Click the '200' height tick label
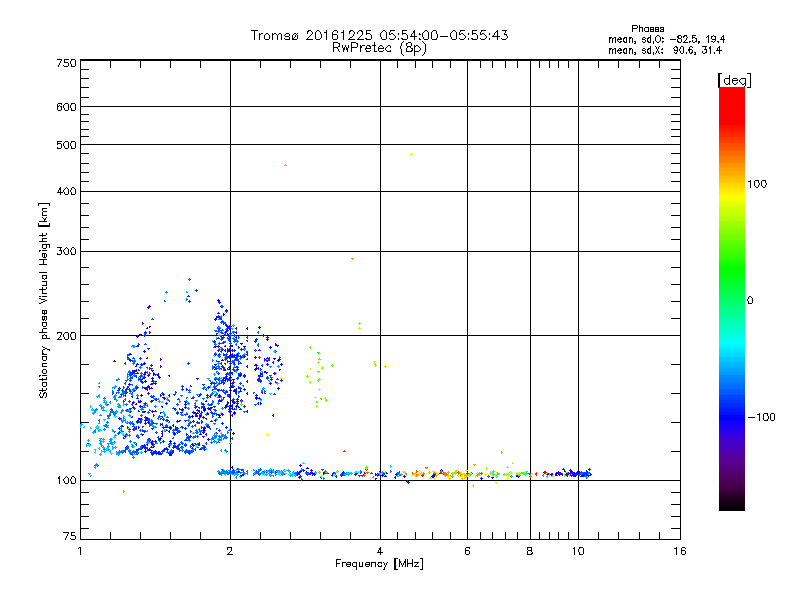The image size is (800, 600). [x=66, y=336]
